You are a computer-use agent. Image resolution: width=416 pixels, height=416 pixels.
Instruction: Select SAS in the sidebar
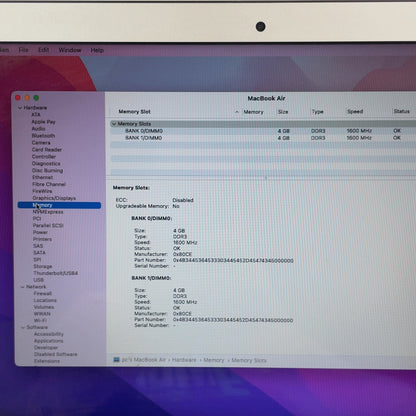tap(38, 246)
